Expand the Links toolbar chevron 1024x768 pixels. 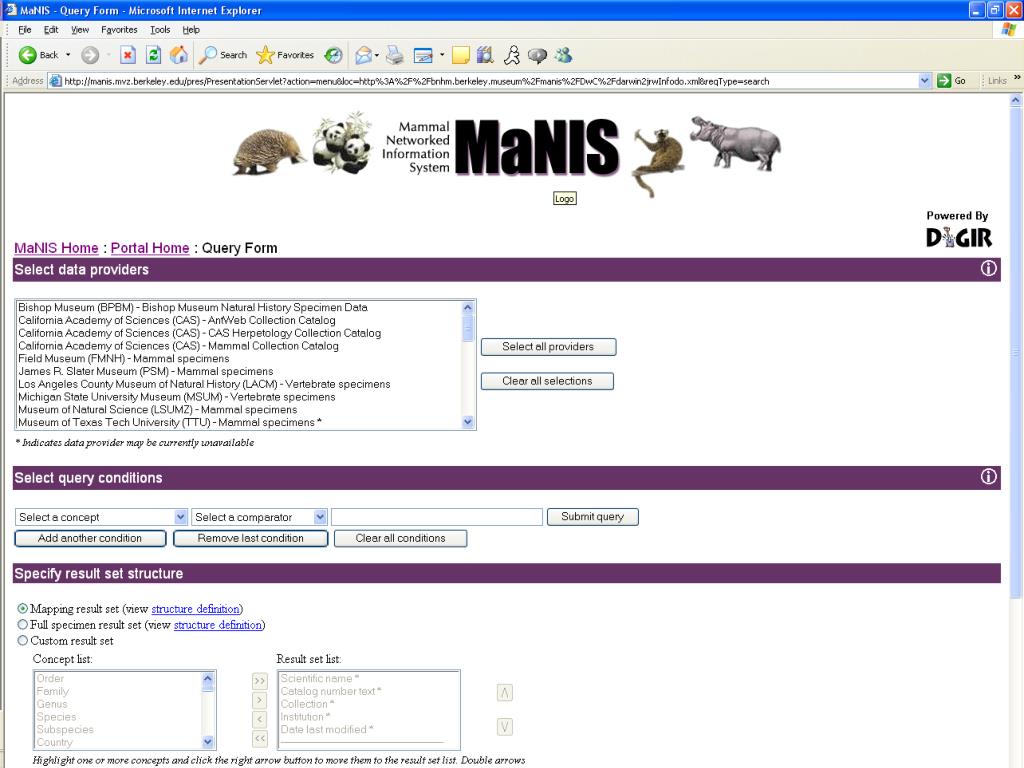tap(1017, 78)
